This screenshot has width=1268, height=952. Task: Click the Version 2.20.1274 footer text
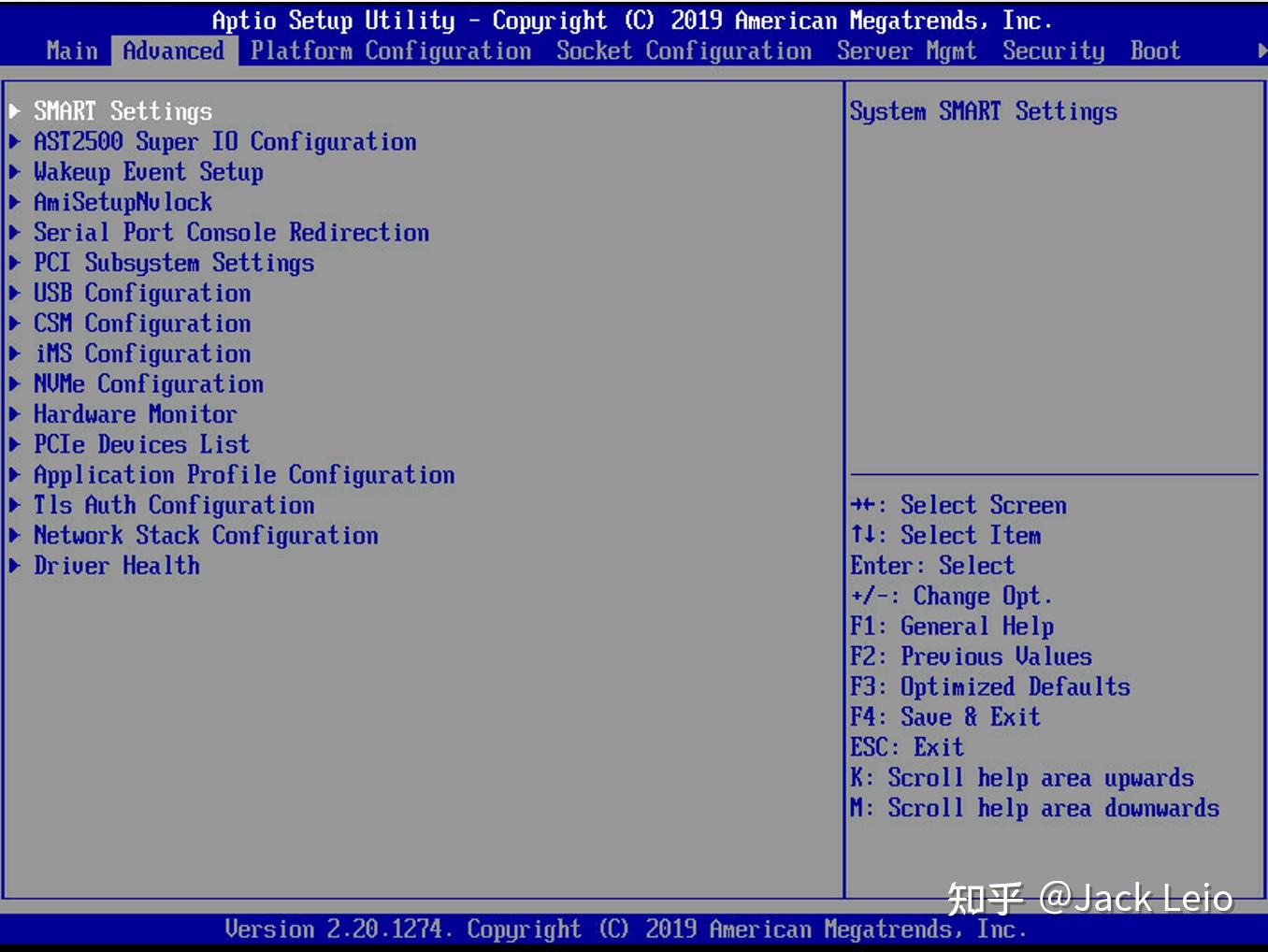click(626, 929)
